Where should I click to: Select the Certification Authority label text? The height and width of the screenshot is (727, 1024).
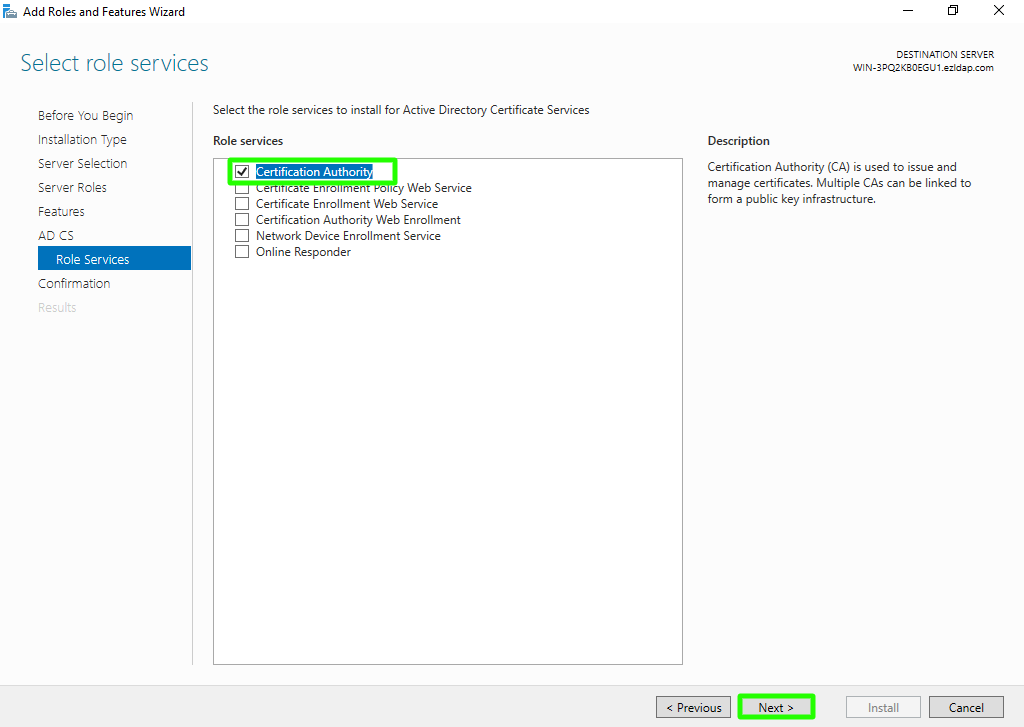pyautogui.click(x=314, y=172)
